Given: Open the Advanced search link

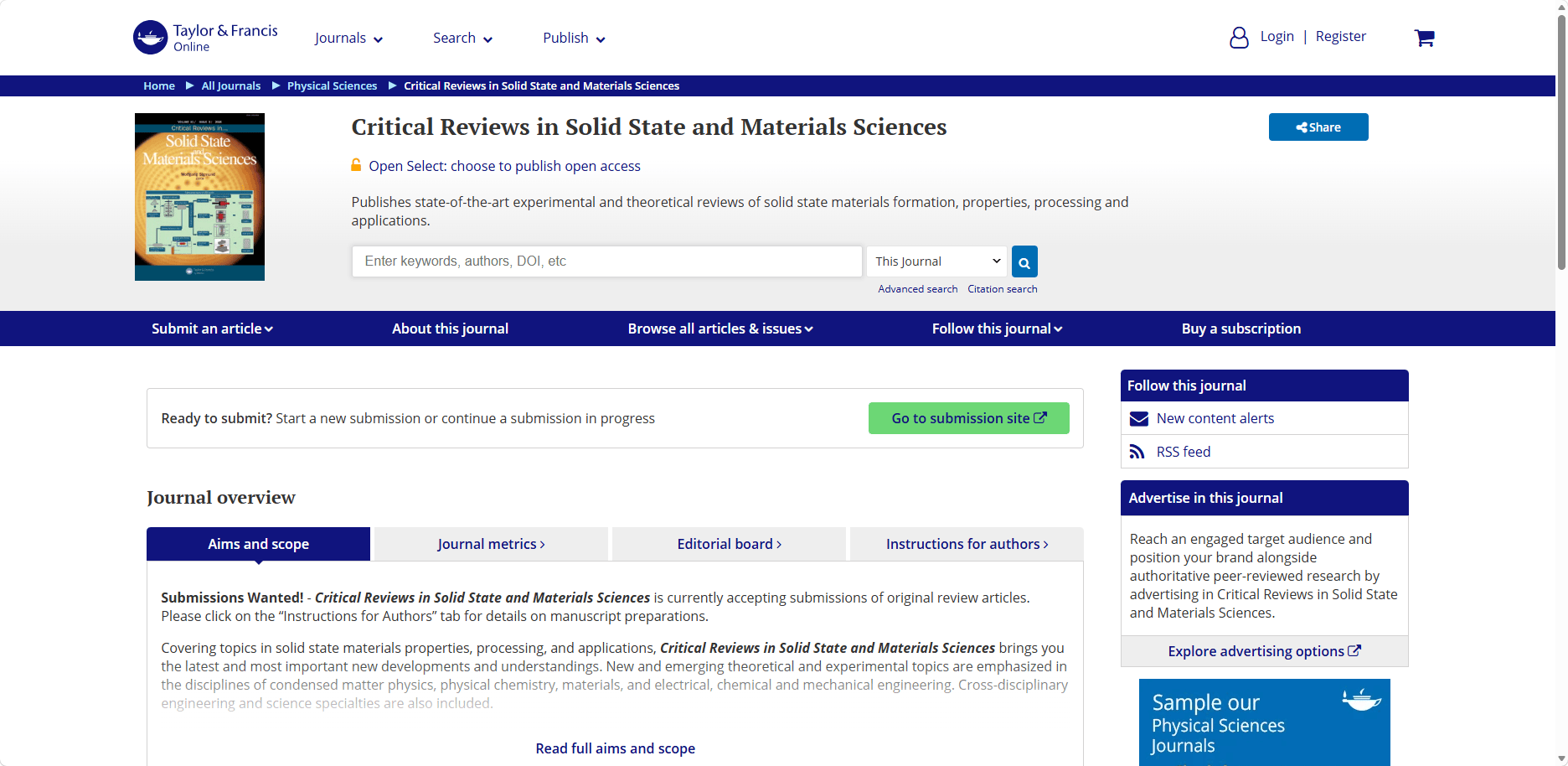Looking at the screenshot, I should click(917, 289).
